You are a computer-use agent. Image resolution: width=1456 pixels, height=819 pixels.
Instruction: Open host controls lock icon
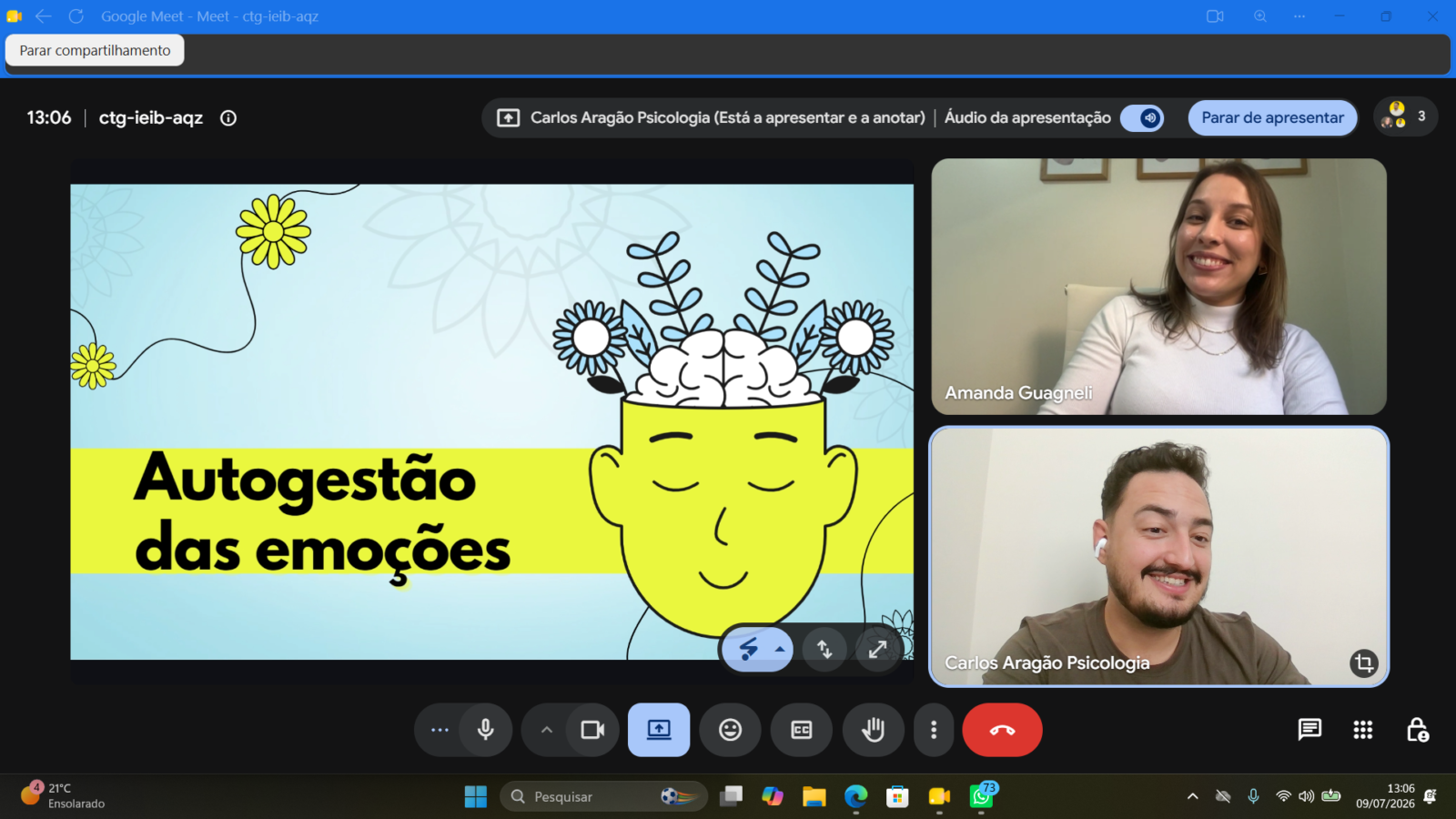pos(1417,730)
